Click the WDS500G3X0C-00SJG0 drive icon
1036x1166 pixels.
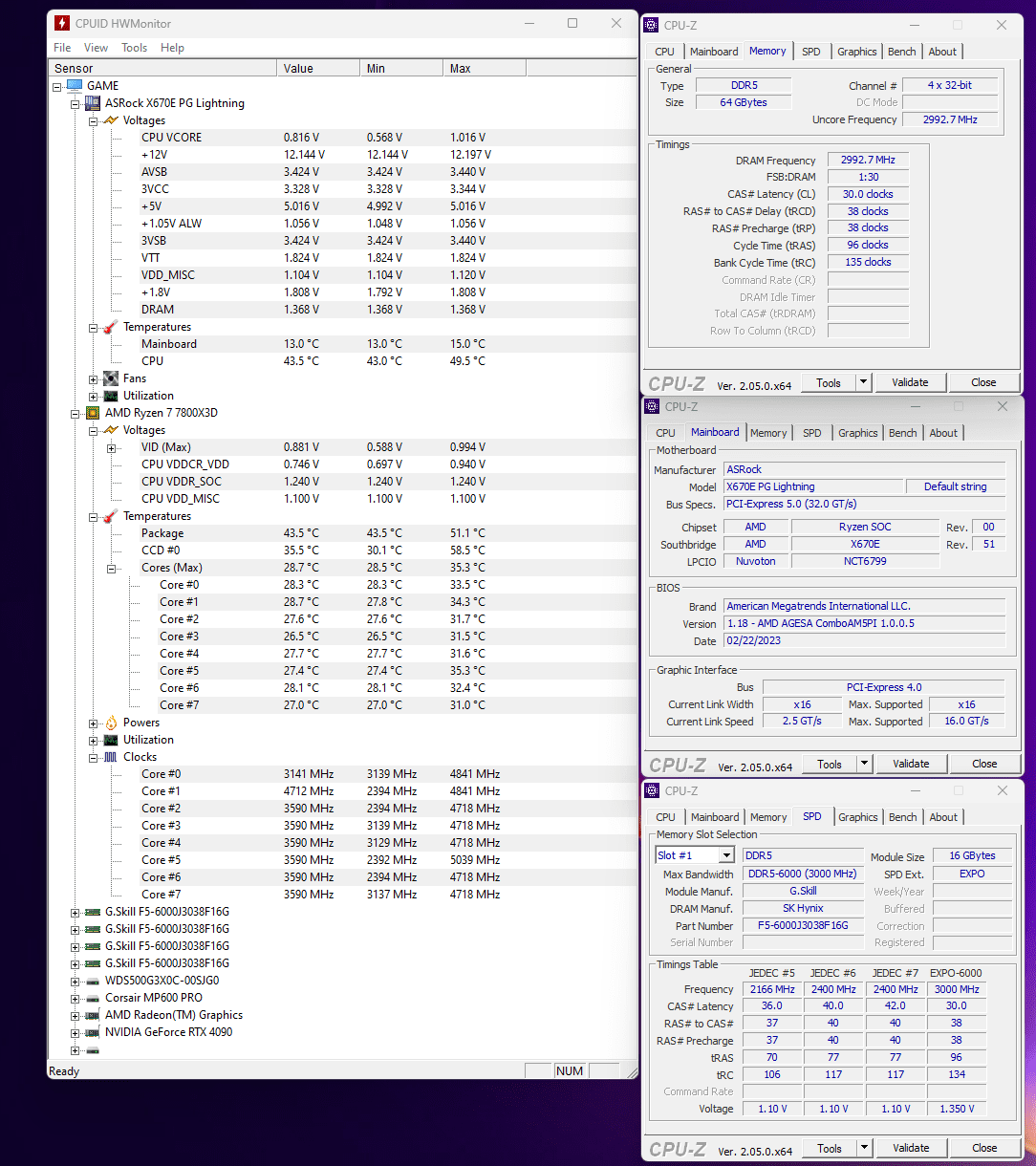click(x=93, y=981)
